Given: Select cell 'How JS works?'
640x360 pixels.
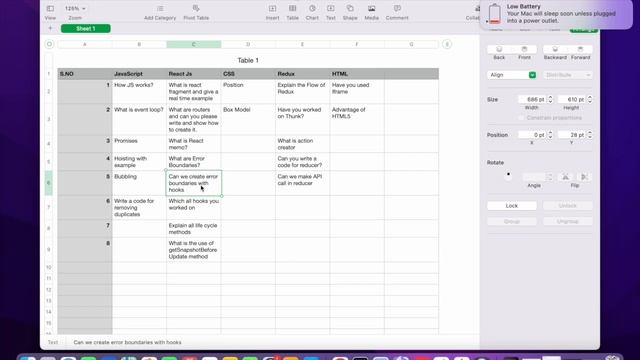Looking at the screenshot, I should pyautogui.click(x=139, y=91).
